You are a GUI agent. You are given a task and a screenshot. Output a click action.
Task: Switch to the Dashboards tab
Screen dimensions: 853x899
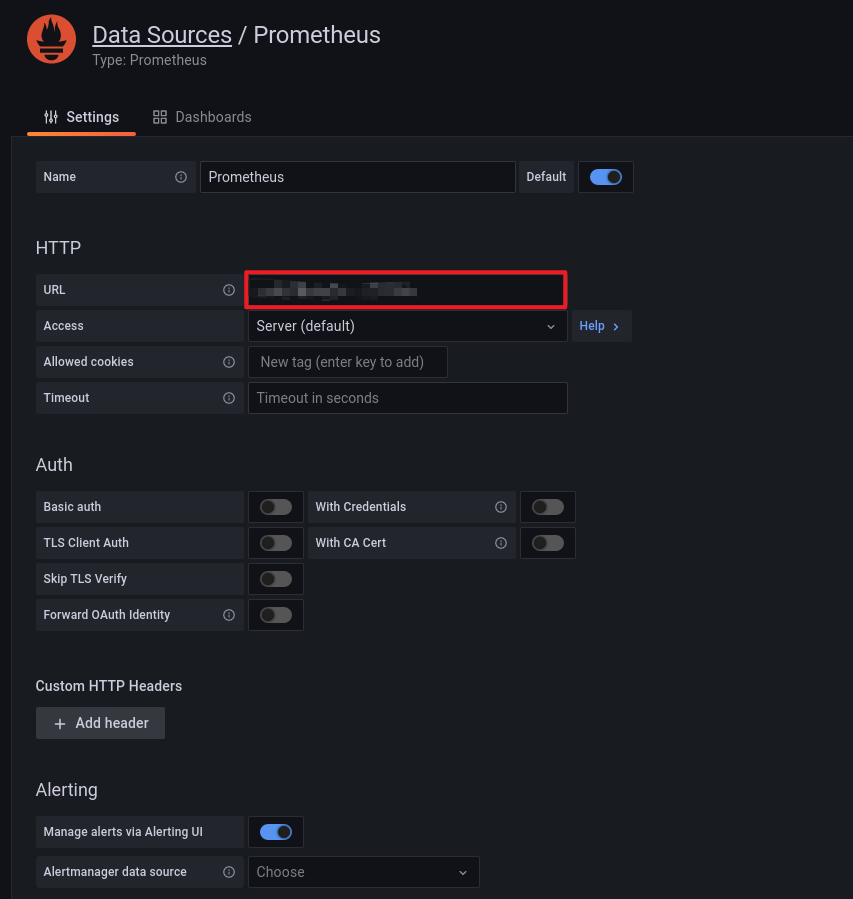[x=202, y=117]
